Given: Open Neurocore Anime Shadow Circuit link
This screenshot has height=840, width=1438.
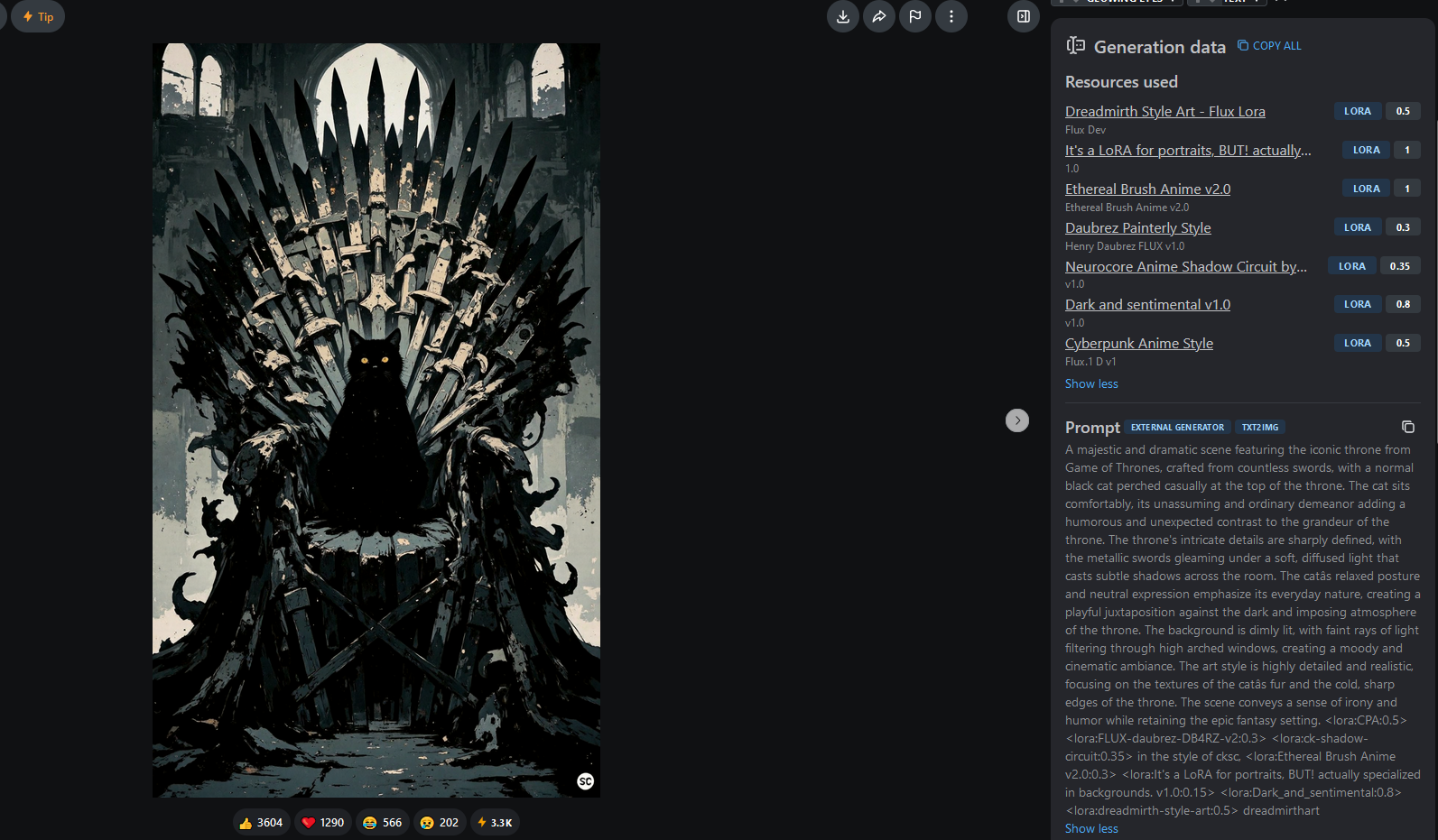Looking at the screenshot, I should click(1185, 267).
